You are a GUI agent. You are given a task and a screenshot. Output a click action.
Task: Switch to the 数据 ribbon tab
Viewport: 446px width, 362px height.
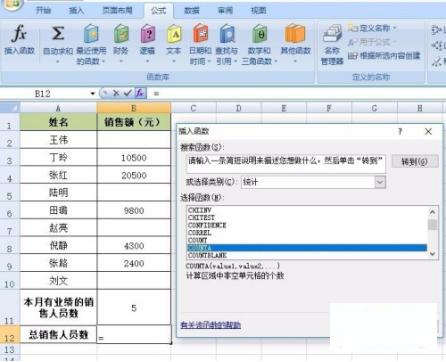click(x=192, y=11)
